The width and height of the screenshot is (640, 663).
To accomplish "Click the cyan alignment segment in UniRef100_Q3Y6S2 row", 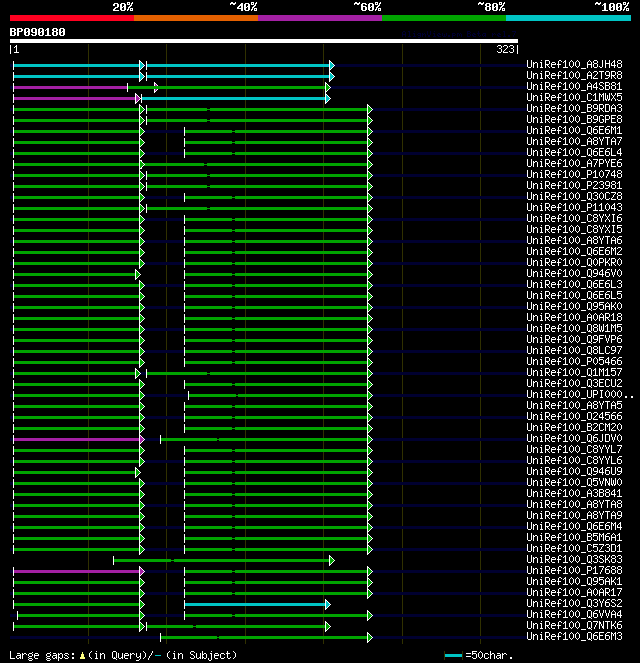I will pos(255,604).
